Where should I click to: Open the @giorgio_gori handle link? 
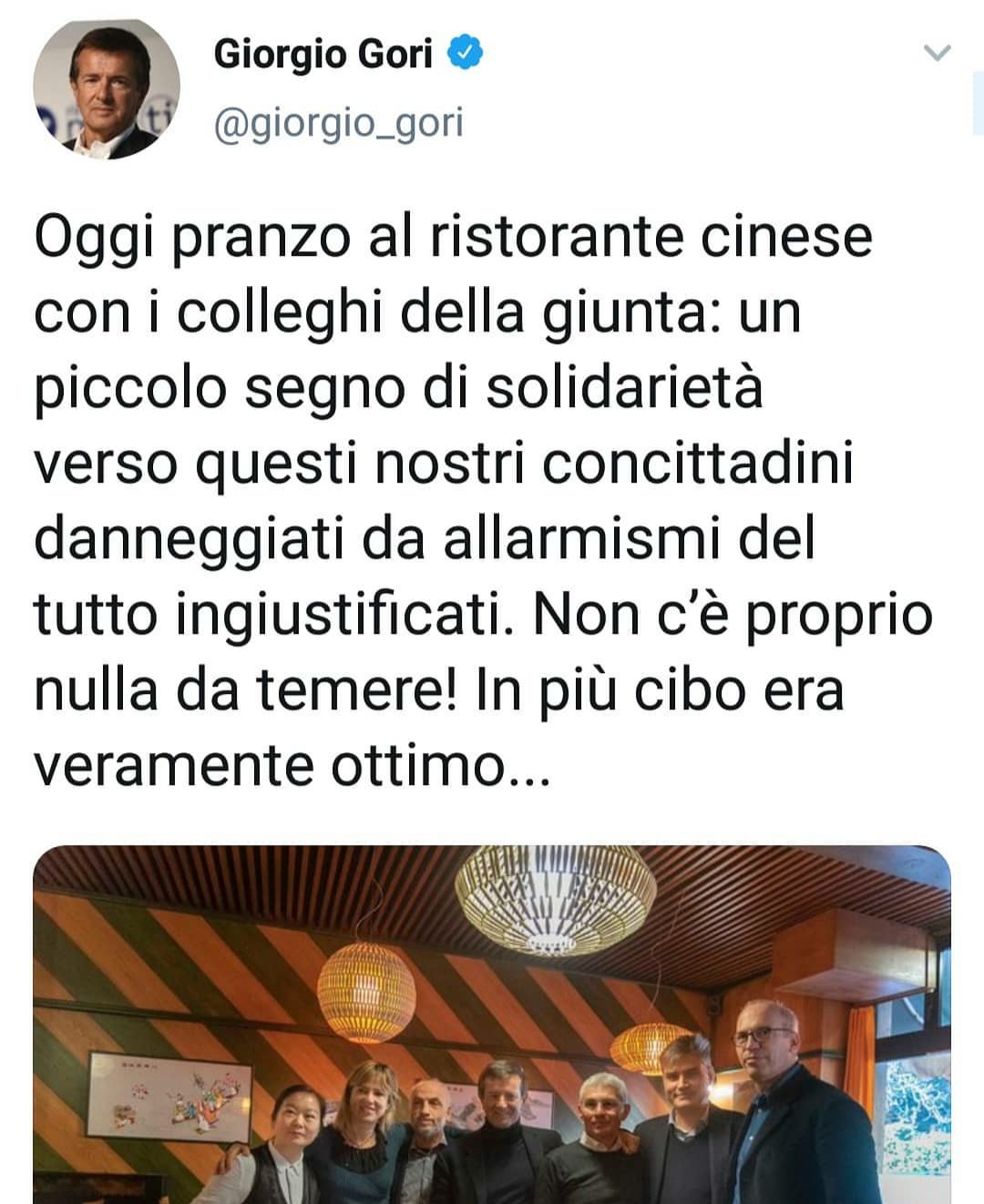click(x=338, y=123)
